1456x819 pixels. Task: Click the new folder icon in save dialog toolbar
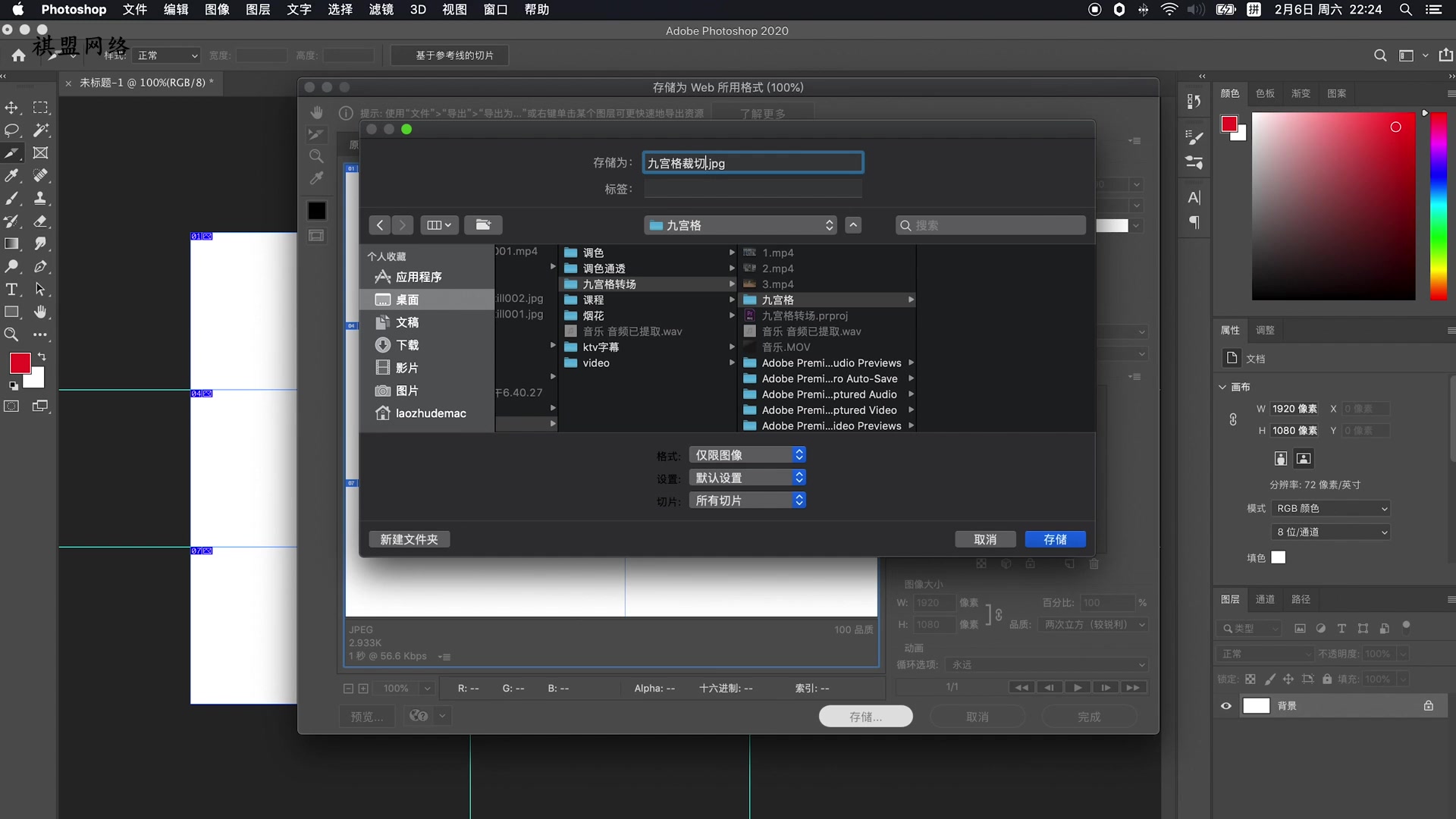[x=483, y=225]
